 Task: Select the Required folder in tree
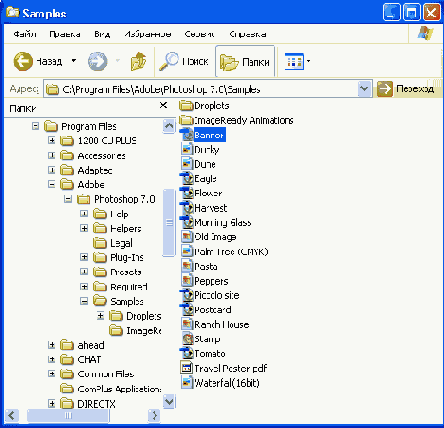[120, 287]
